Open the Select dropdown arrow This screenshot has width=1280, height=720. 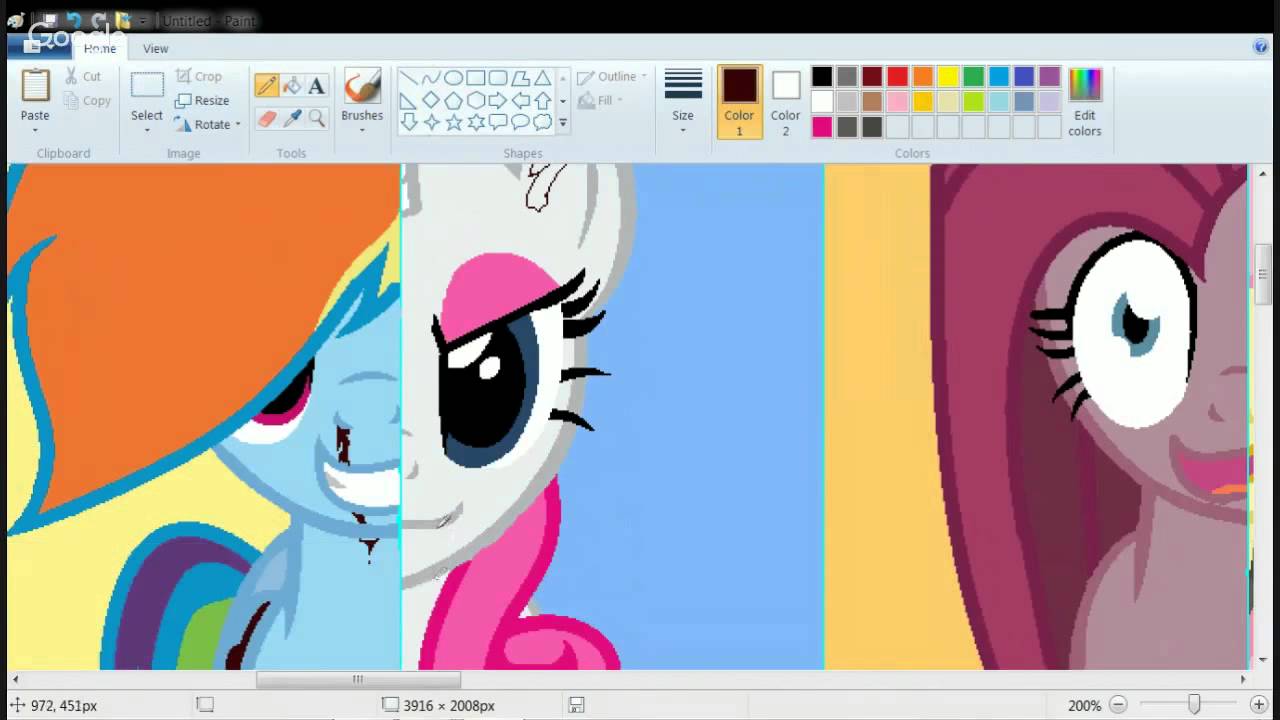[x=147, y=131]
